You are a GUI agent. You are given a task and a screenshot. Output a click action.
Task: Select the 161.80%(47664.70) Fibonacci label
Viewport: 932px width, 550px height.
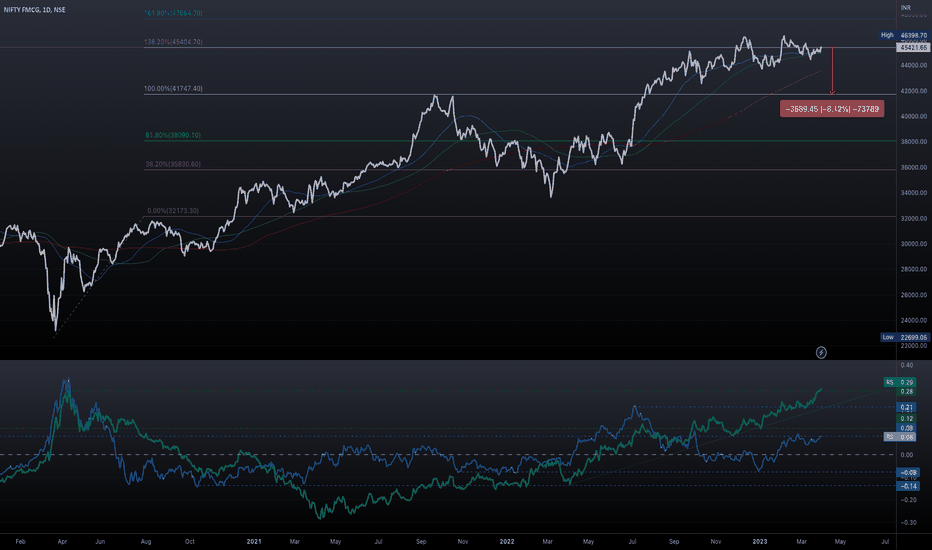[x=173, y=13]
